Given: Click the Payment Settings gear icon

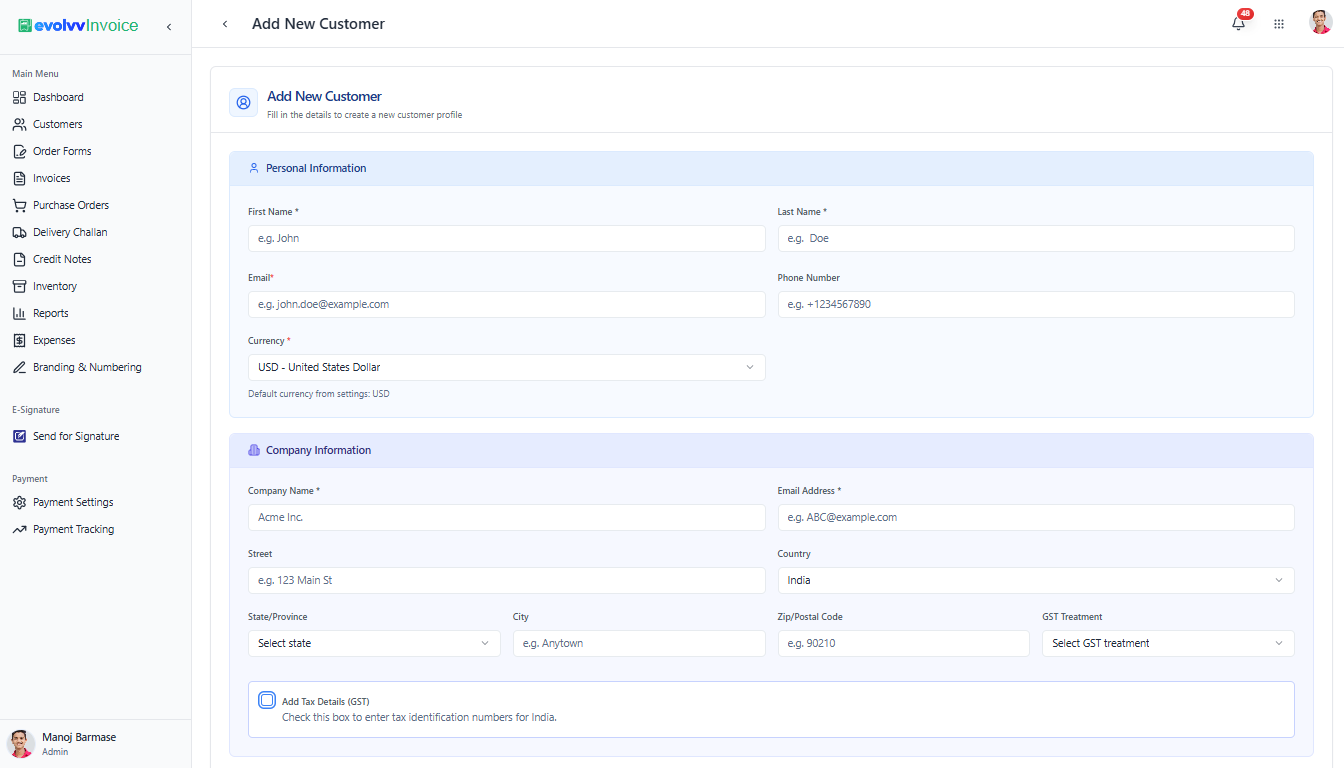Looking at the screenshot, I should tap(19, 502).
